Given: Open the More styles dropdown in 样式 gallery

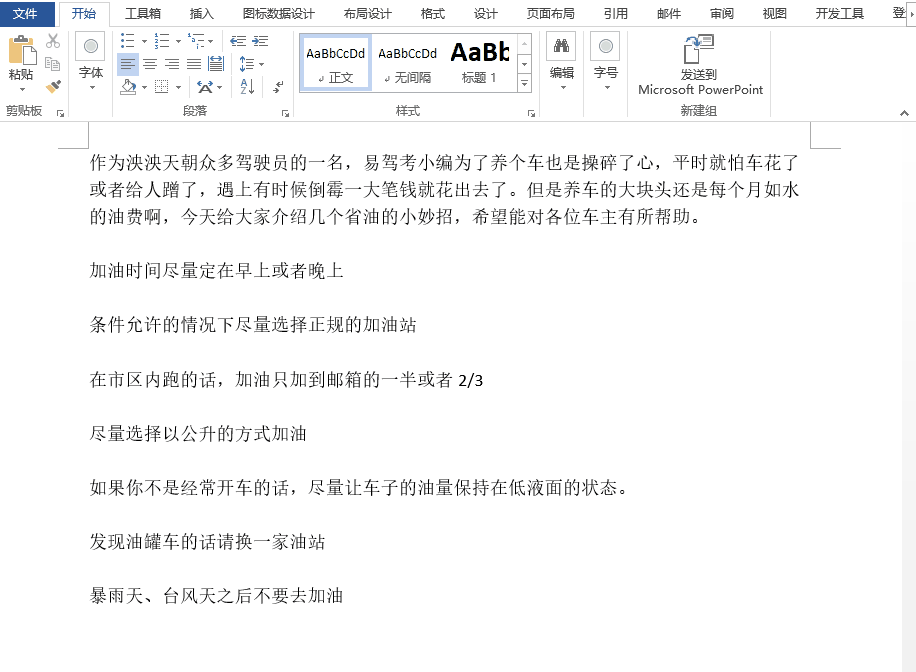Looking at the screenshot, I should pyautogui.click(x=523, y=83).
